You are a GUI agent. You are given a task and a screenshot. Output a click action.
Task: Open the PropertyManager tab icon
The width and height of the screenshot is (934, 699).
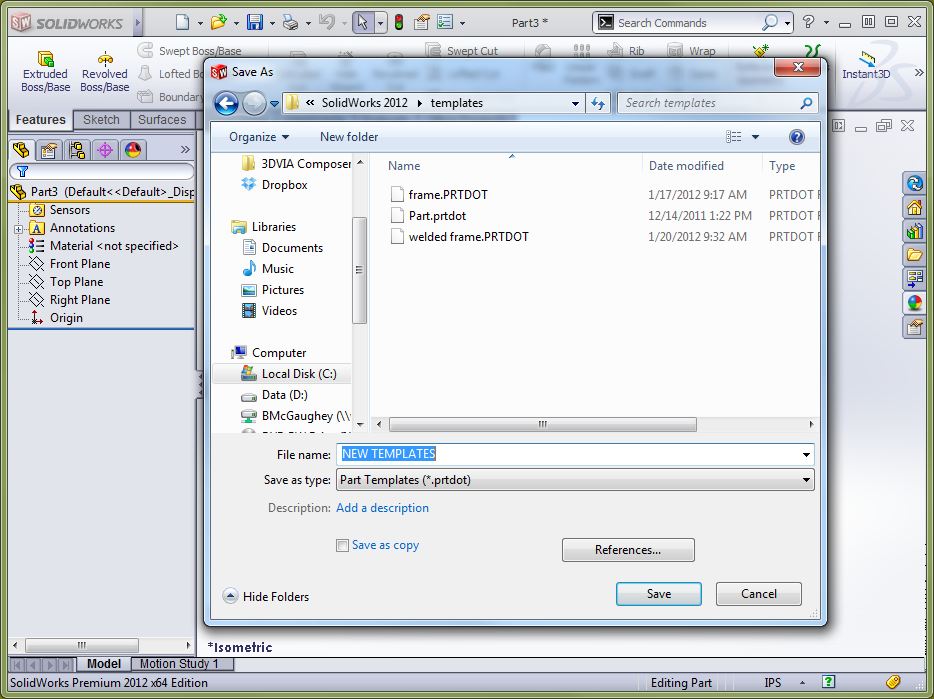point(49,150)
